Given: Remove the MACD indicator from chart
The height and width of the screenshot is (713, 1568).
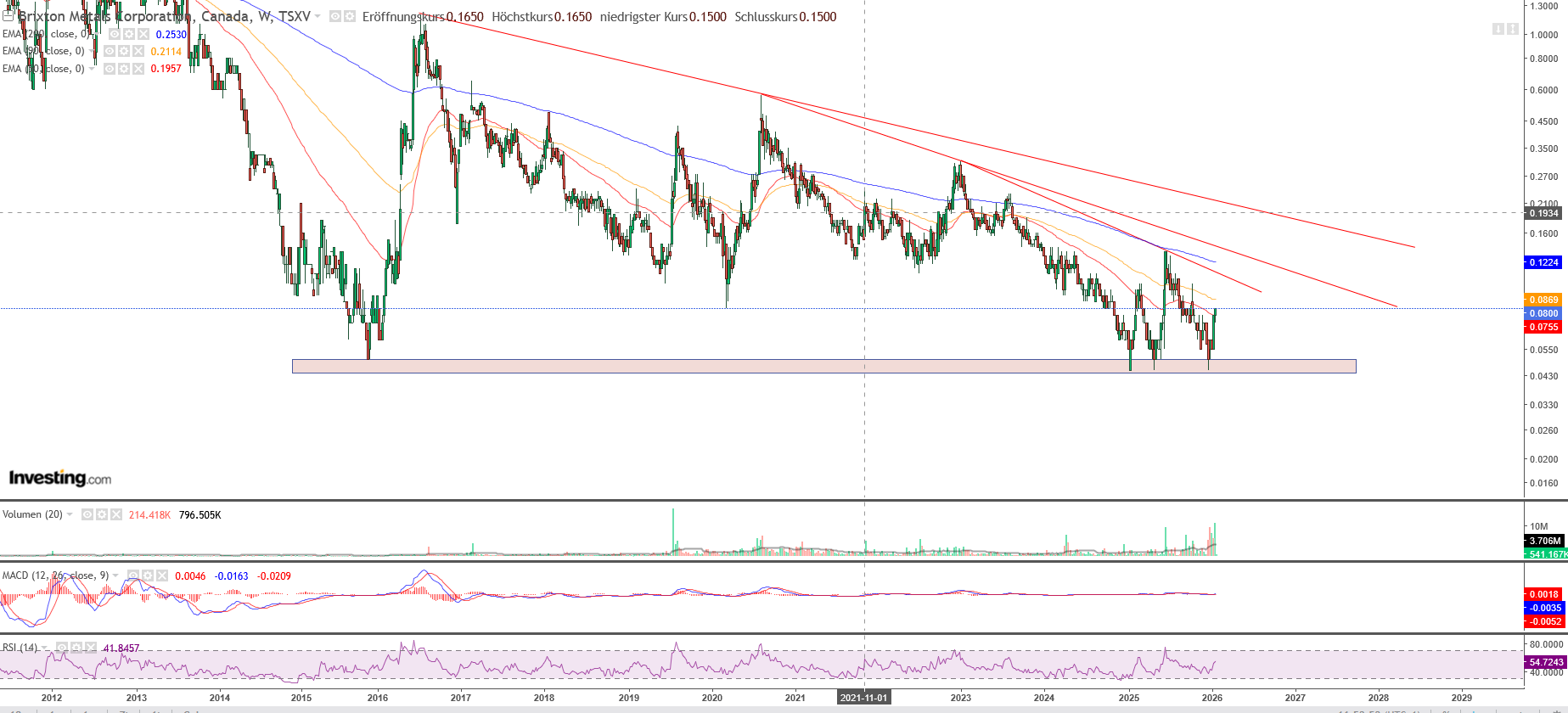Looking at the screenshot, I should click(162, 575).
